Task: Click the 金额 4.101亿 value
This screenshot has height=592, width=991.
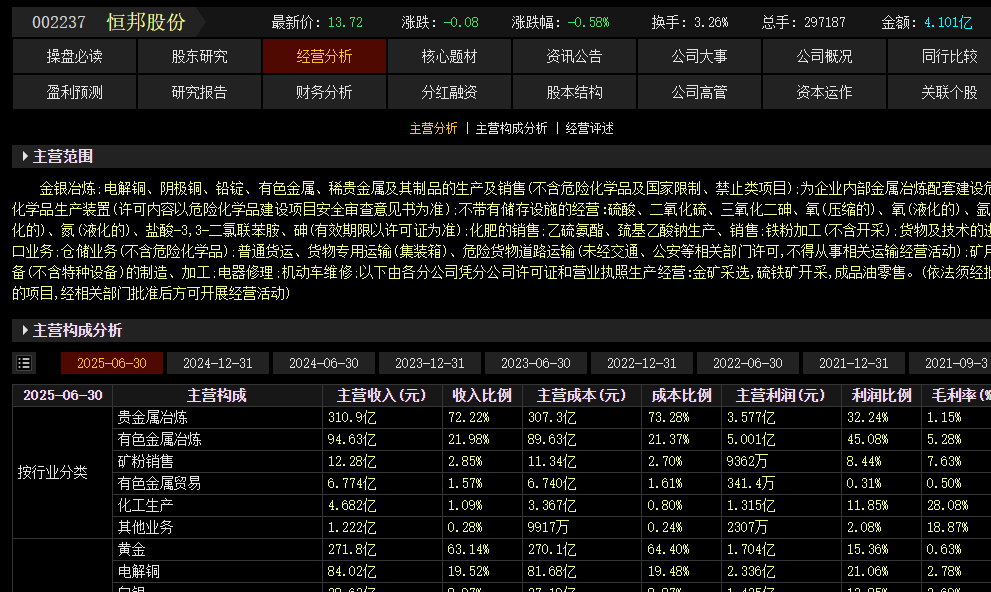Action: click(x=948, y=23)
